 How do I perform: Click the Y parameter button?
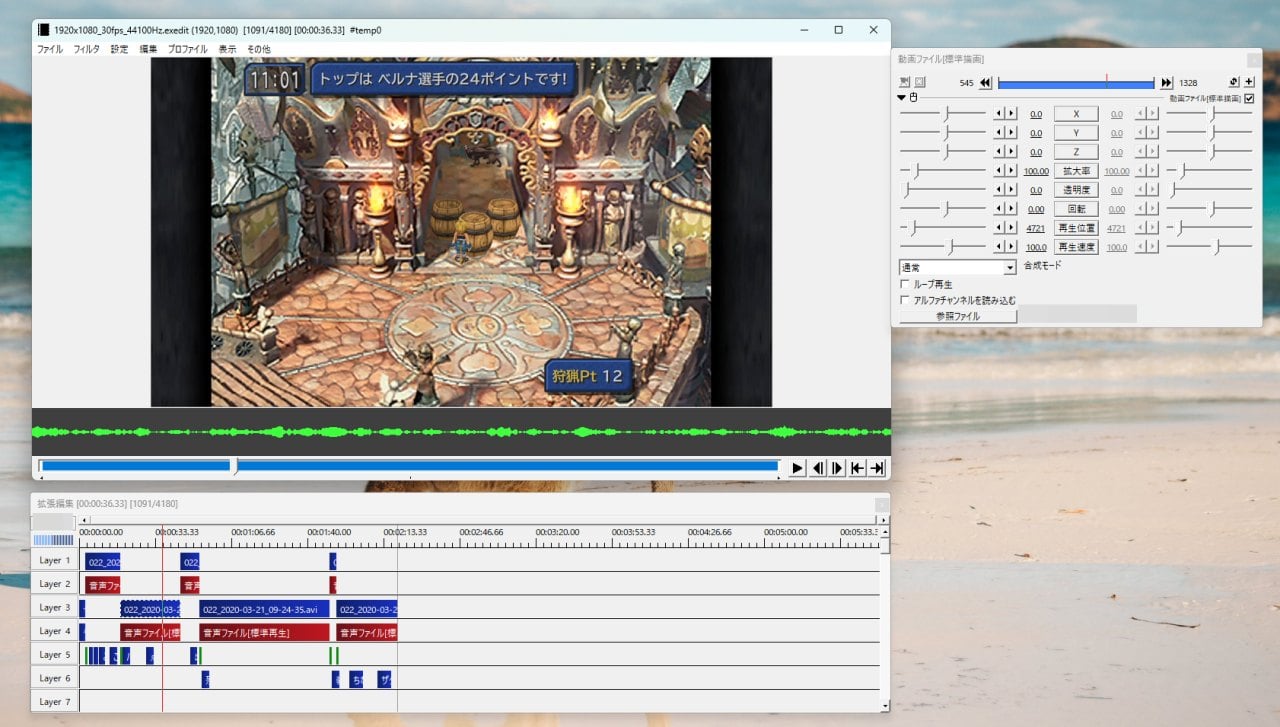(x=1076, y=133)
